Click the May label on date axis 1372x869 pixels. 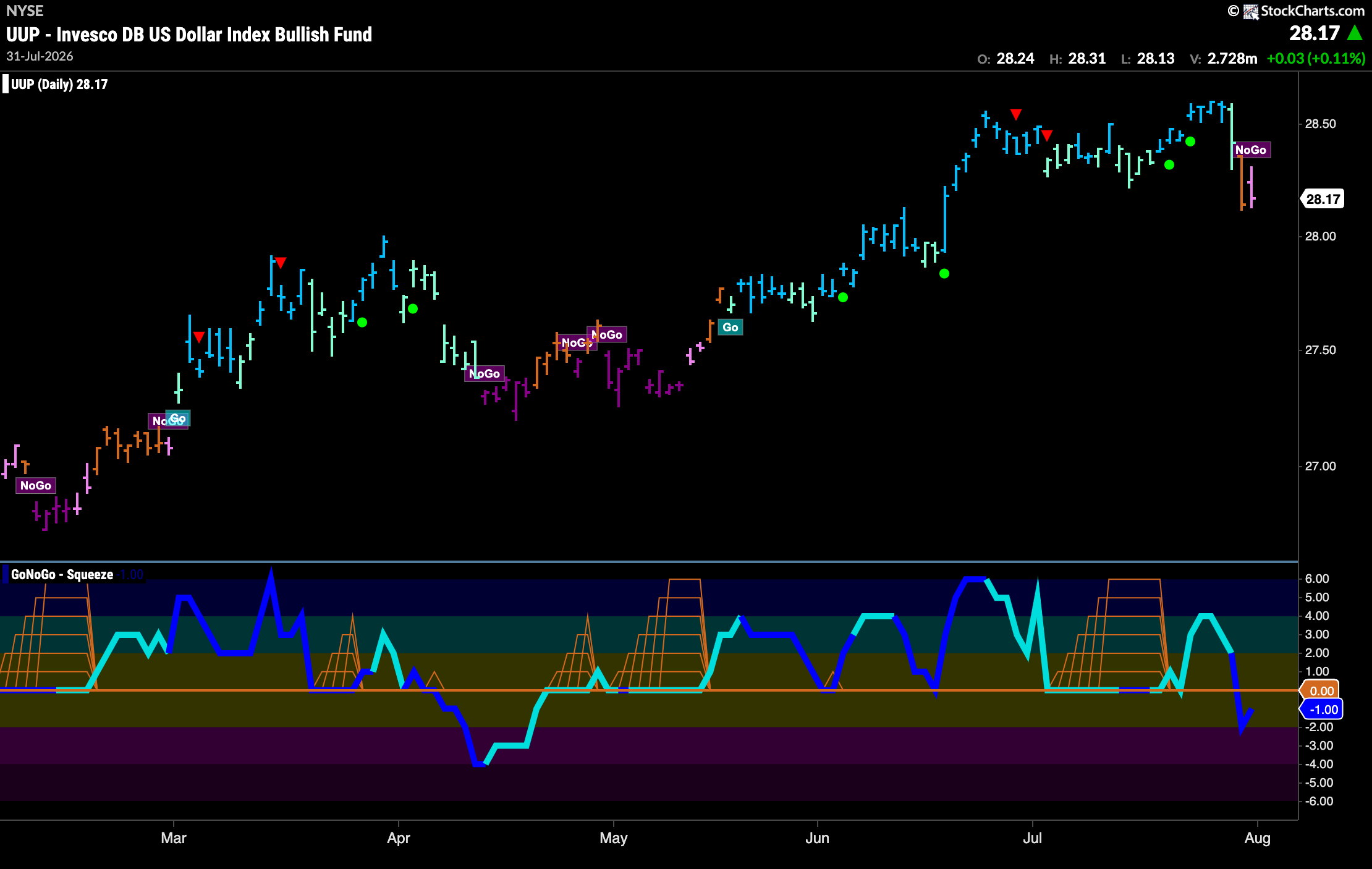point(614,837)
